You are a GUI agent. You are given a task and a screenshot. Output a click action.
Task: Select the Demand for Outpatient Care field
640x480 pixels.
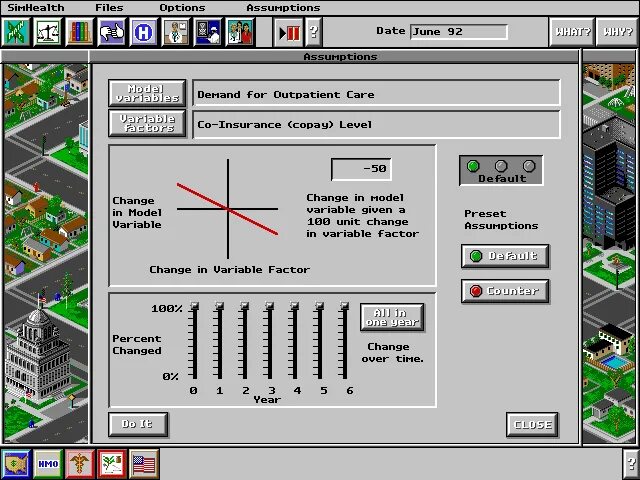376,93
